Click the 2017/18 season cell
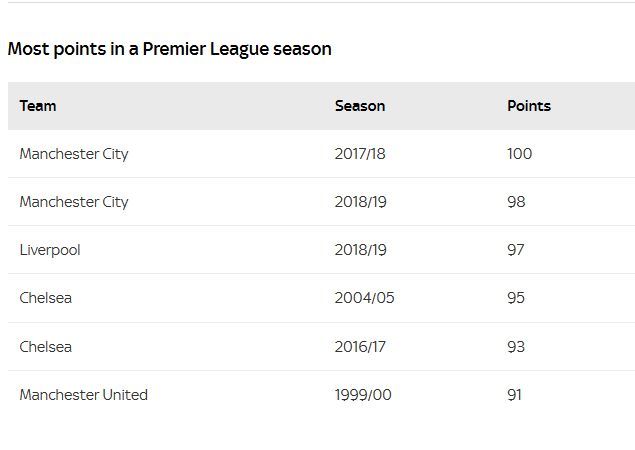 pyautogui.click(x=360, y=154)
